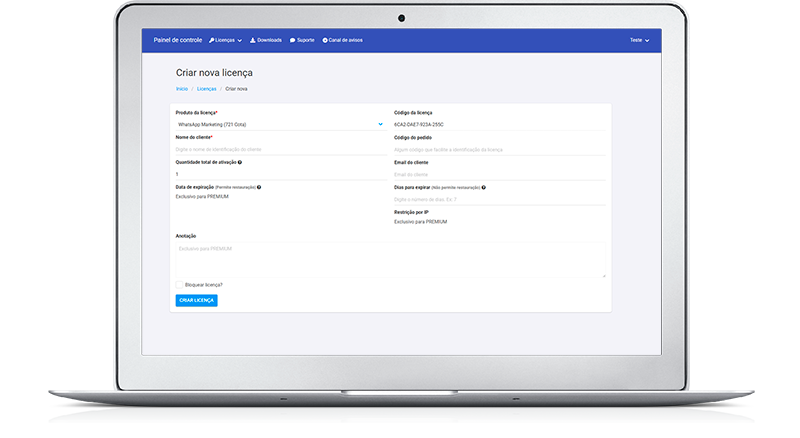The image size is (800, 438).
Task: Click help icon beside Dias para expirar
Action: [484, 187]
